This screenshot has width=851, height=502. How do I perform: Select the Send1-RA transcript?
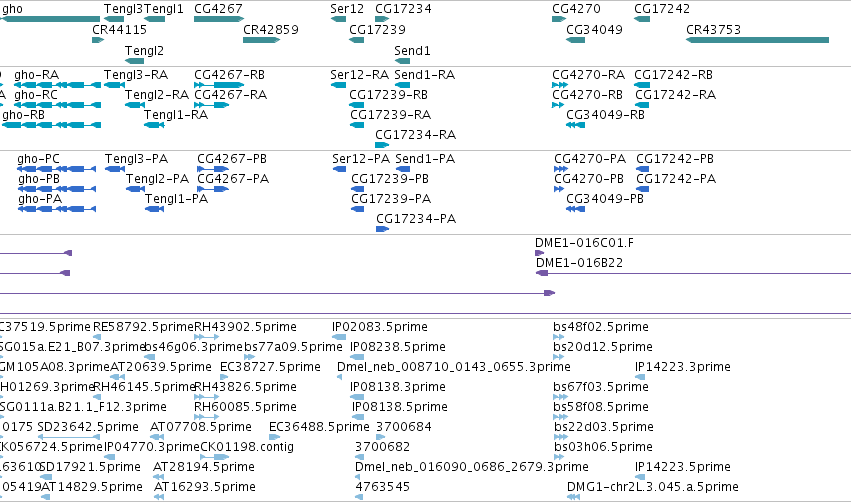[402, 85]
